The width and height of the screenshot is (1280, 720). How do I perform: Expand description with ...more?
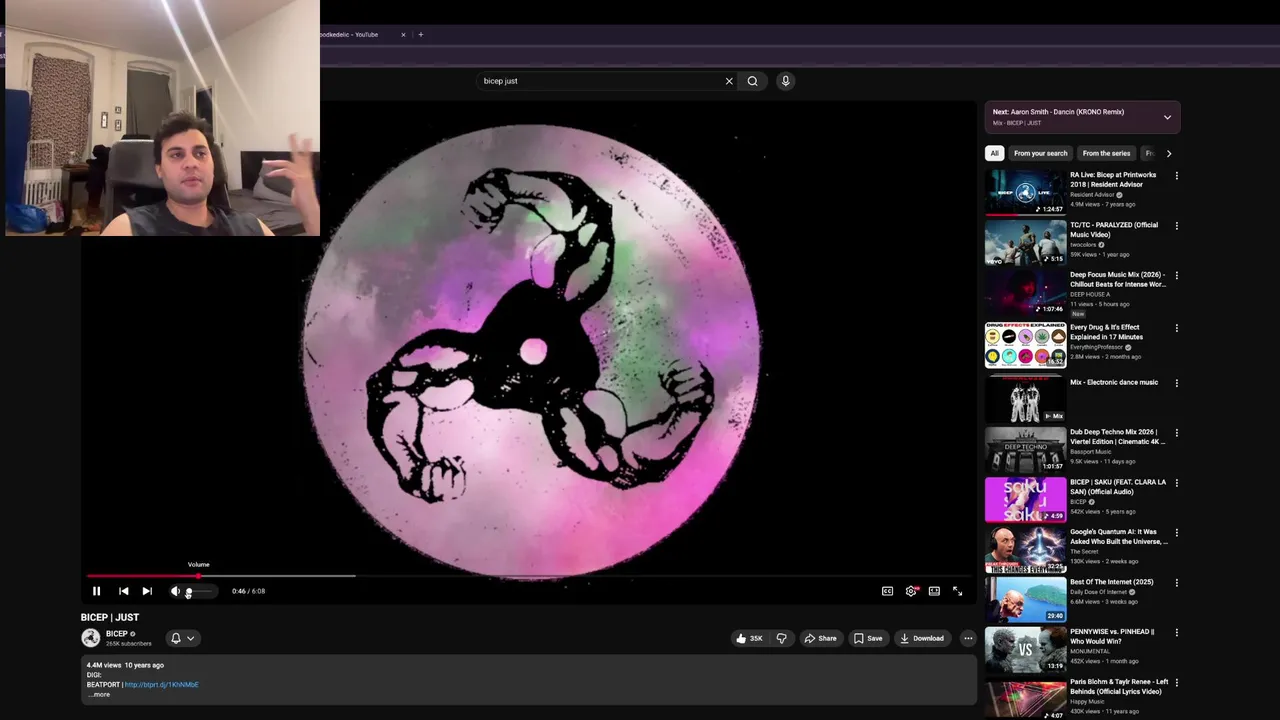(98, 694)
